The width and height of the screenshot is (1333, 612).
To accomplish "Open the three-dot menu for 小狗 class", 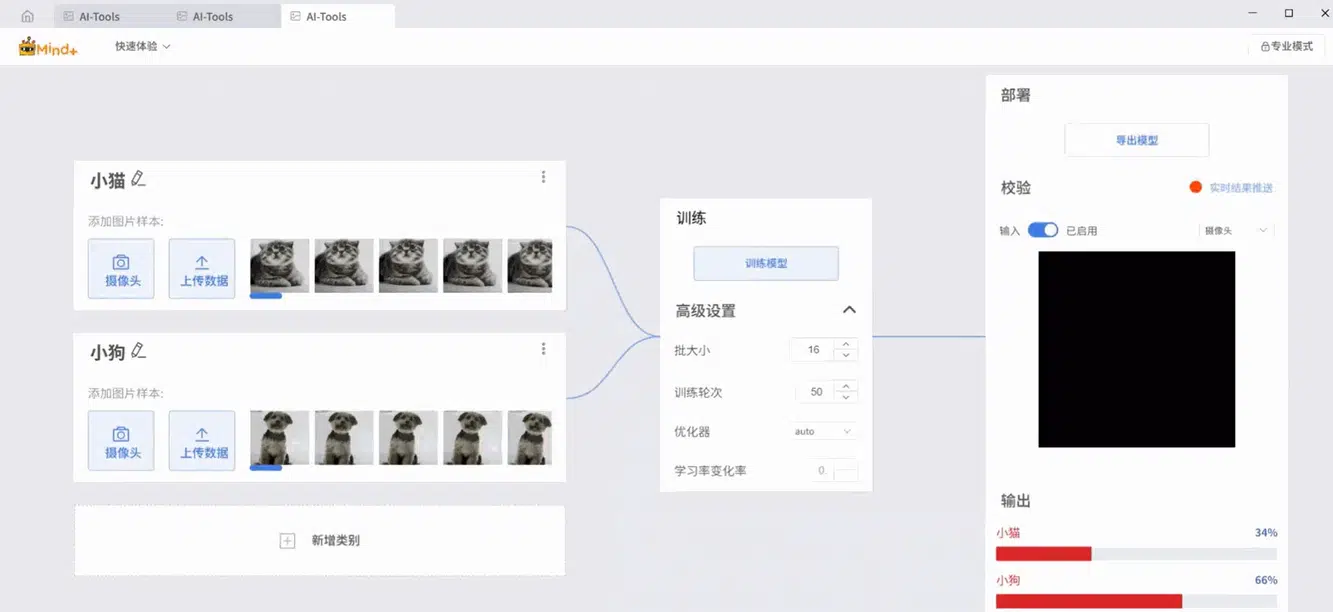I will [x=543, y=349].
